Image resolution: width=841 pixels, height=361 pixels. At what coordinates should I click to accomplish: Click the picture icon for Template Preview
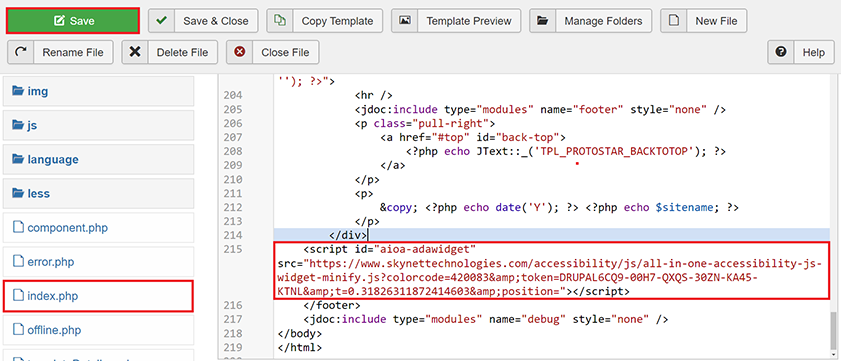tap(404, 21)
